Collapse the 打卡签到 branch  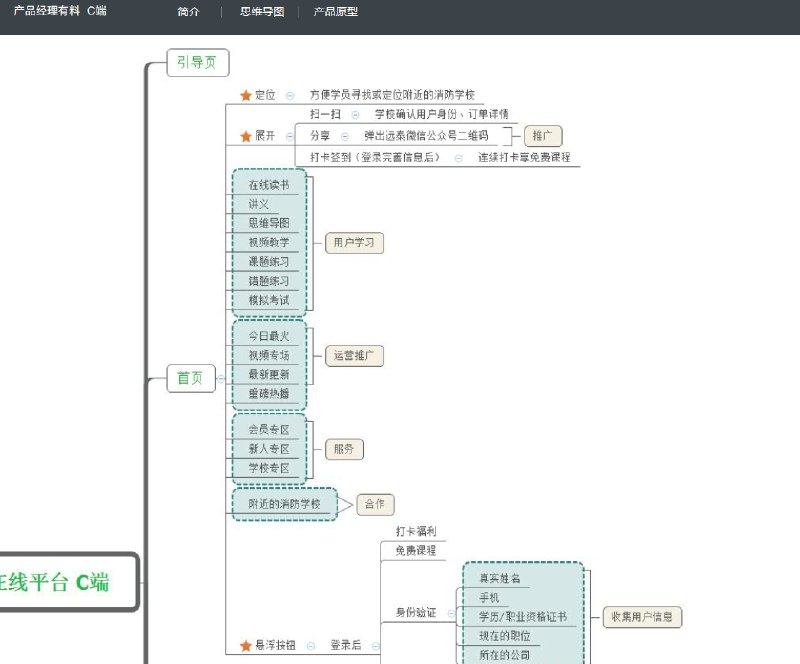click(459, 158)
